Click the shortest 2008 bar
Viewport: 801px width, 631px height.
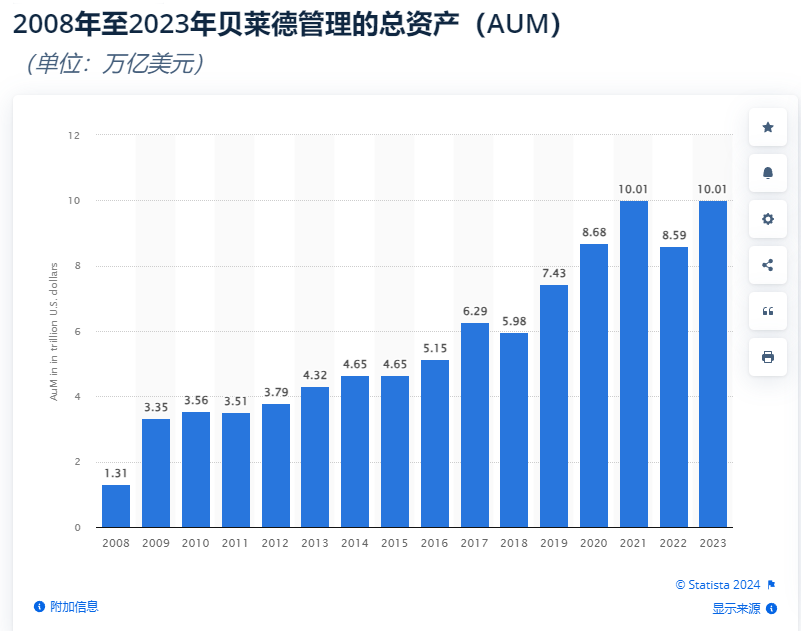pos(115,504)
